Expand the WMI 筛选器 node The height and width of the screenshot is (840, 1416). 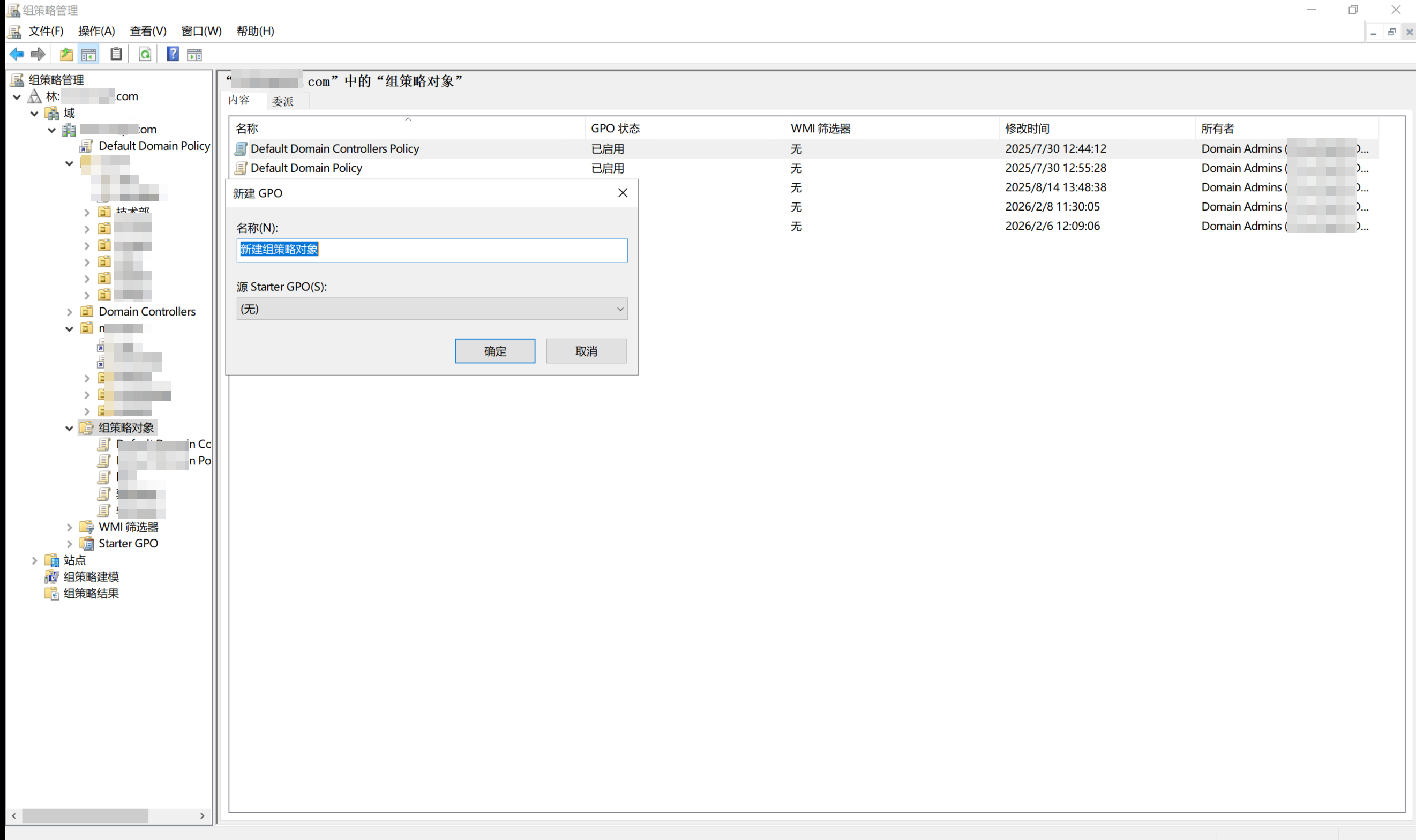click(x=69, y=527)
